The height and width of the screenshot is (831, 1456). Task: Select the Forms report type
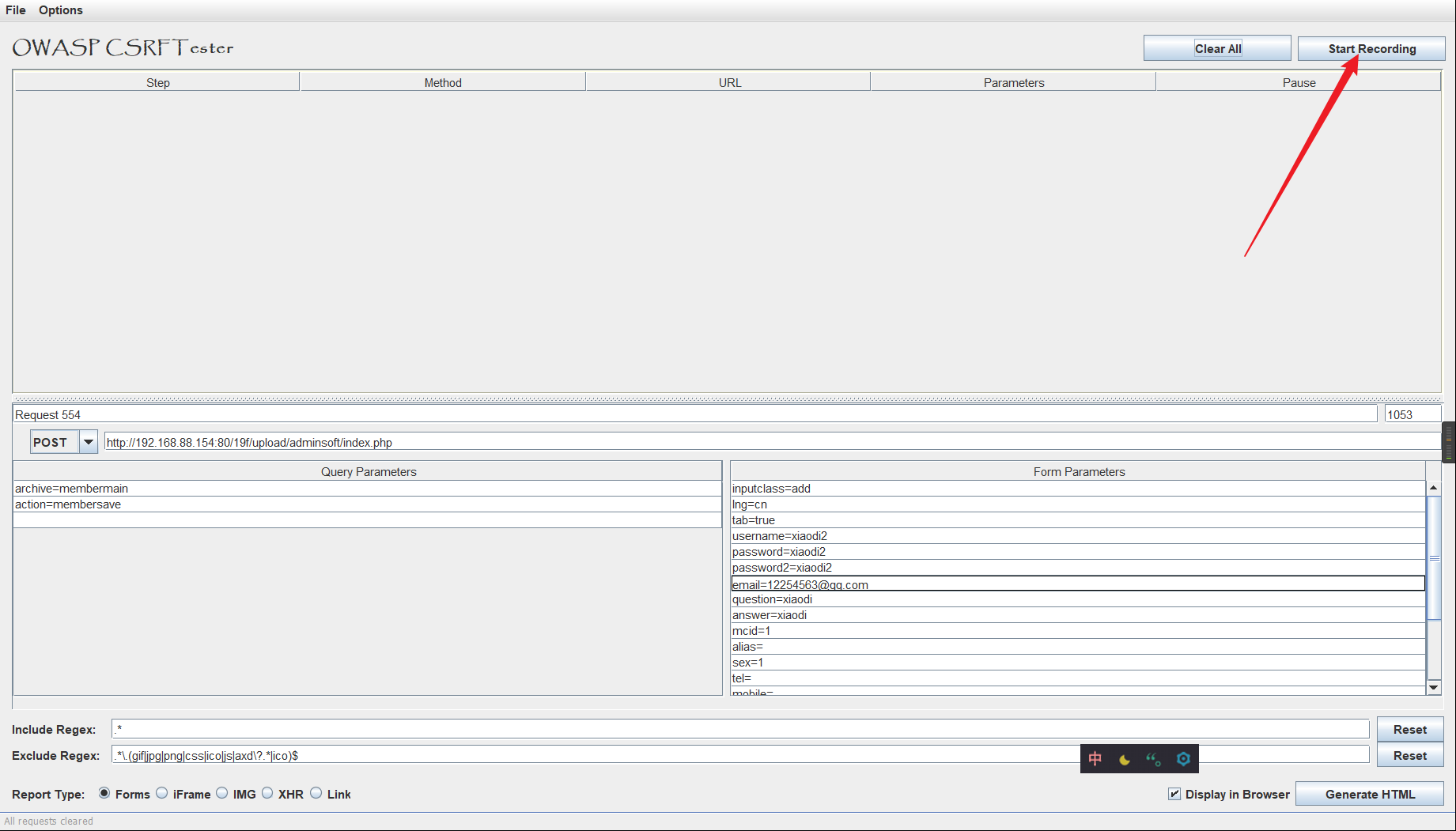(104, 793)
